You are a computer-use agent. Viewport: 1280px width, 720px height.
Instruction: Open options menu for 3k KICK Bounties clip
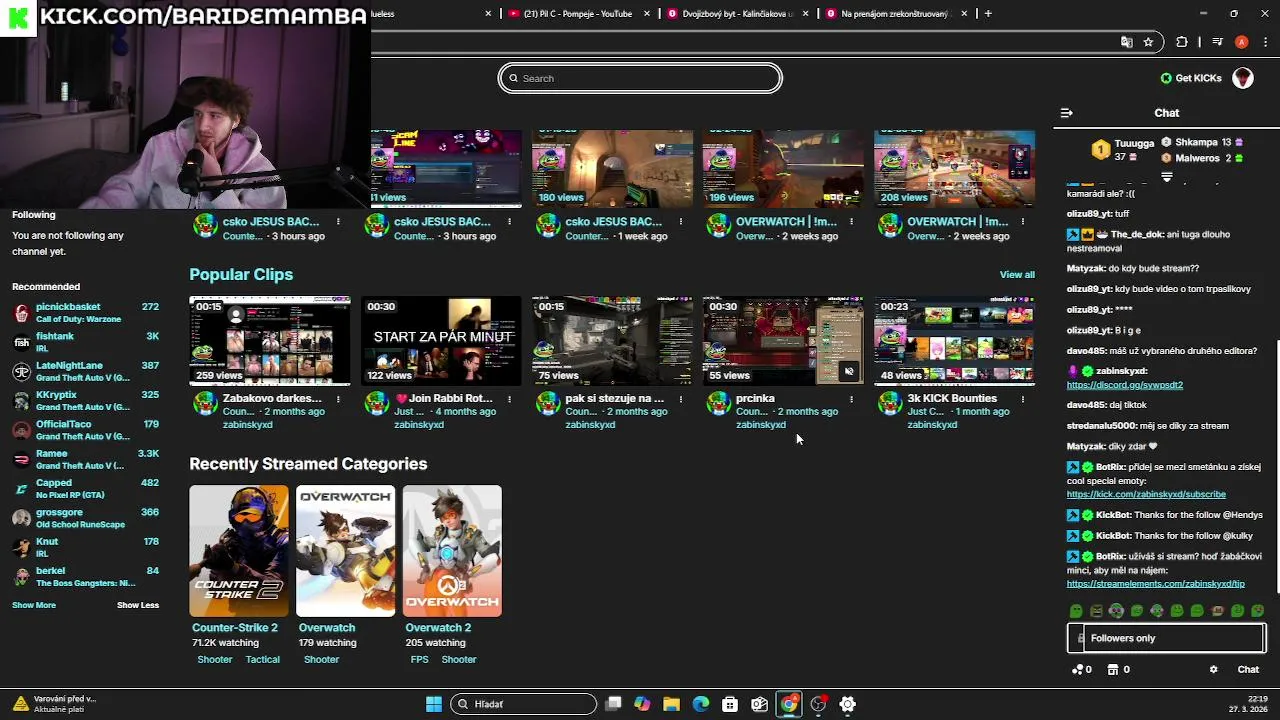(1022, 399)
